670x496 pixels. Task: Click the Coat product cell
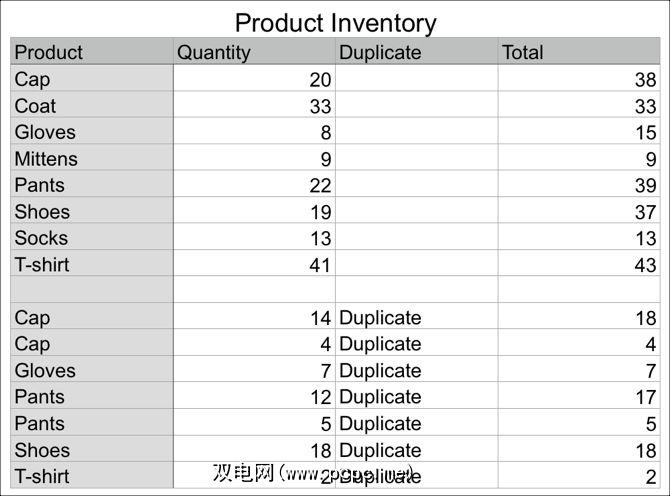[x=92, y=106]
